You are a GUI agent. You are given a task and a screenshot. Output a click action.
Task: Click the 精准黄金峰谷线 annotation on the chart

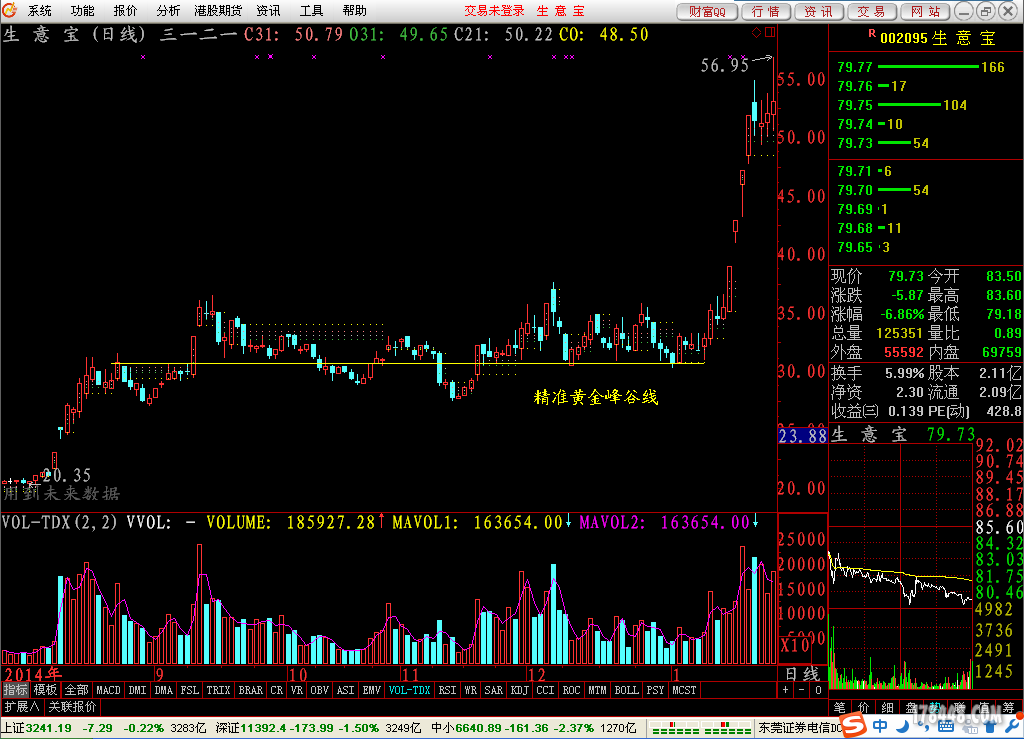596,397
